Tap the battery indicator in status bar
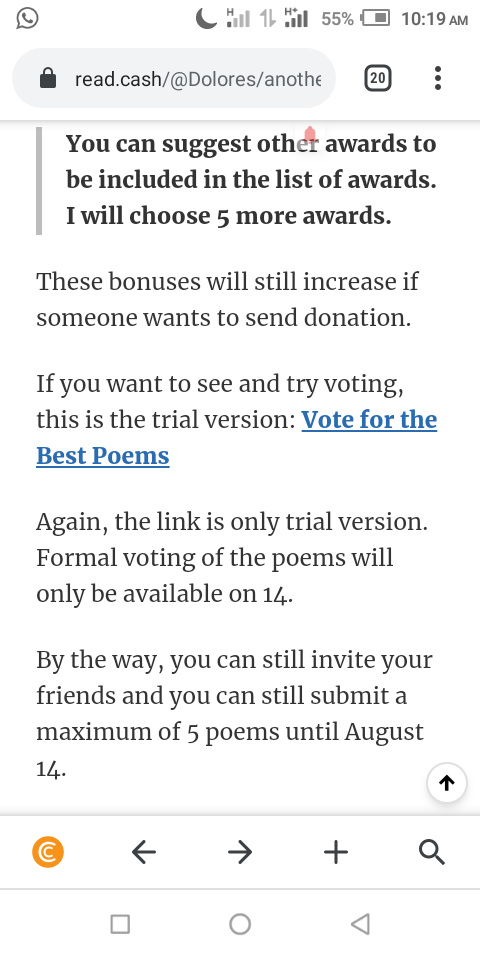Image resolution: width=480 pixels, height=960 pixels. tap(375, 18)
